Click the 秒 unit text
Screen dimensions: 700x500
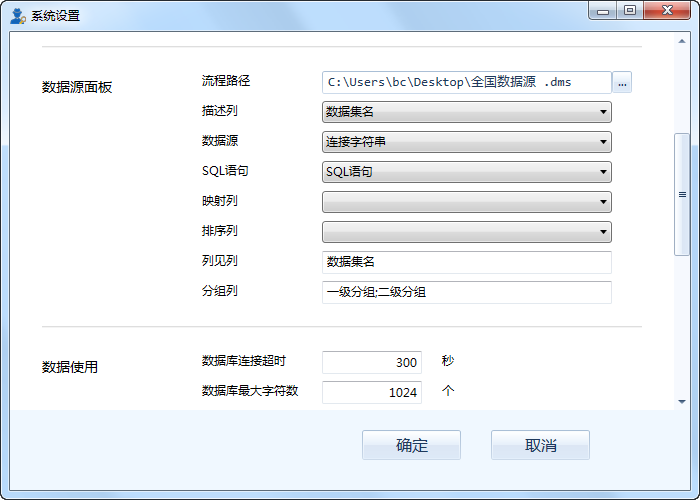[x=448, y=360]
